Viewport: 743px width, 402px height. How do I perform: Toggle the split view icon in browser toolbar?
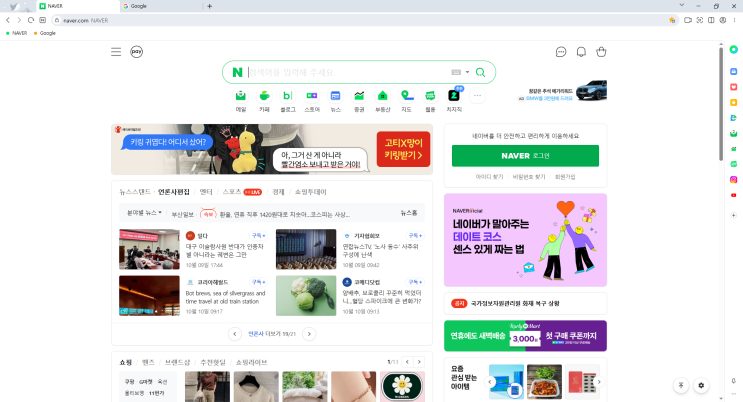(711, 20)
